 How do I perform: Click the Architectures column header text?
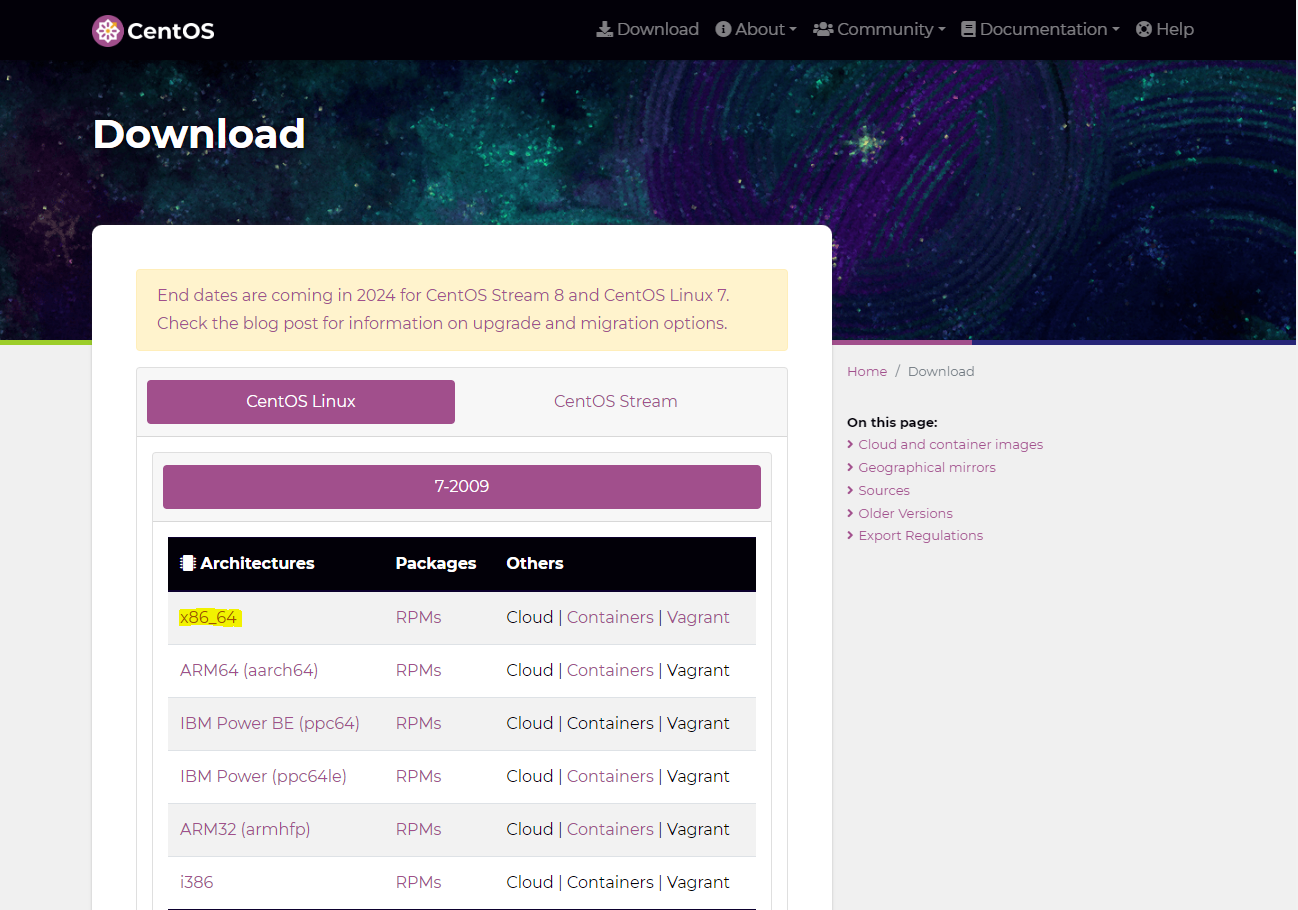point(257,563)
